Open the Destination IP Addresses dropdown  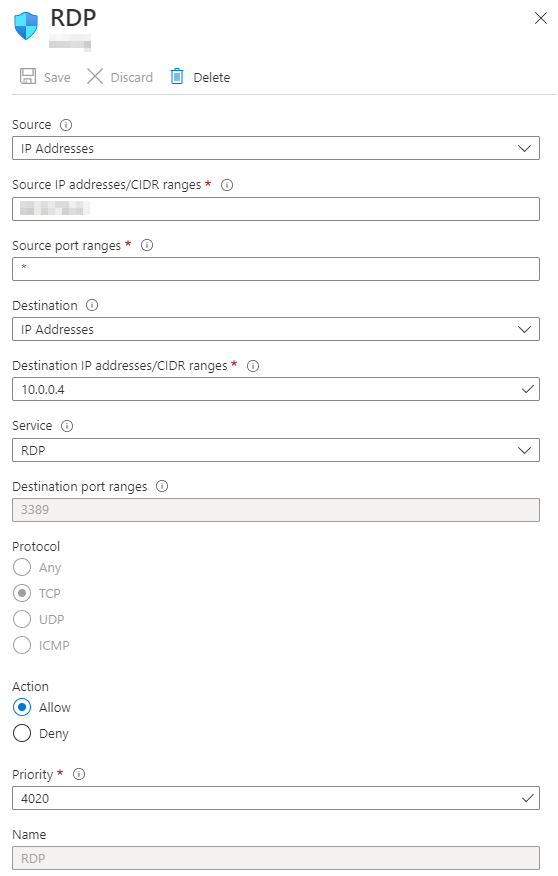click(x=276, y=329)
